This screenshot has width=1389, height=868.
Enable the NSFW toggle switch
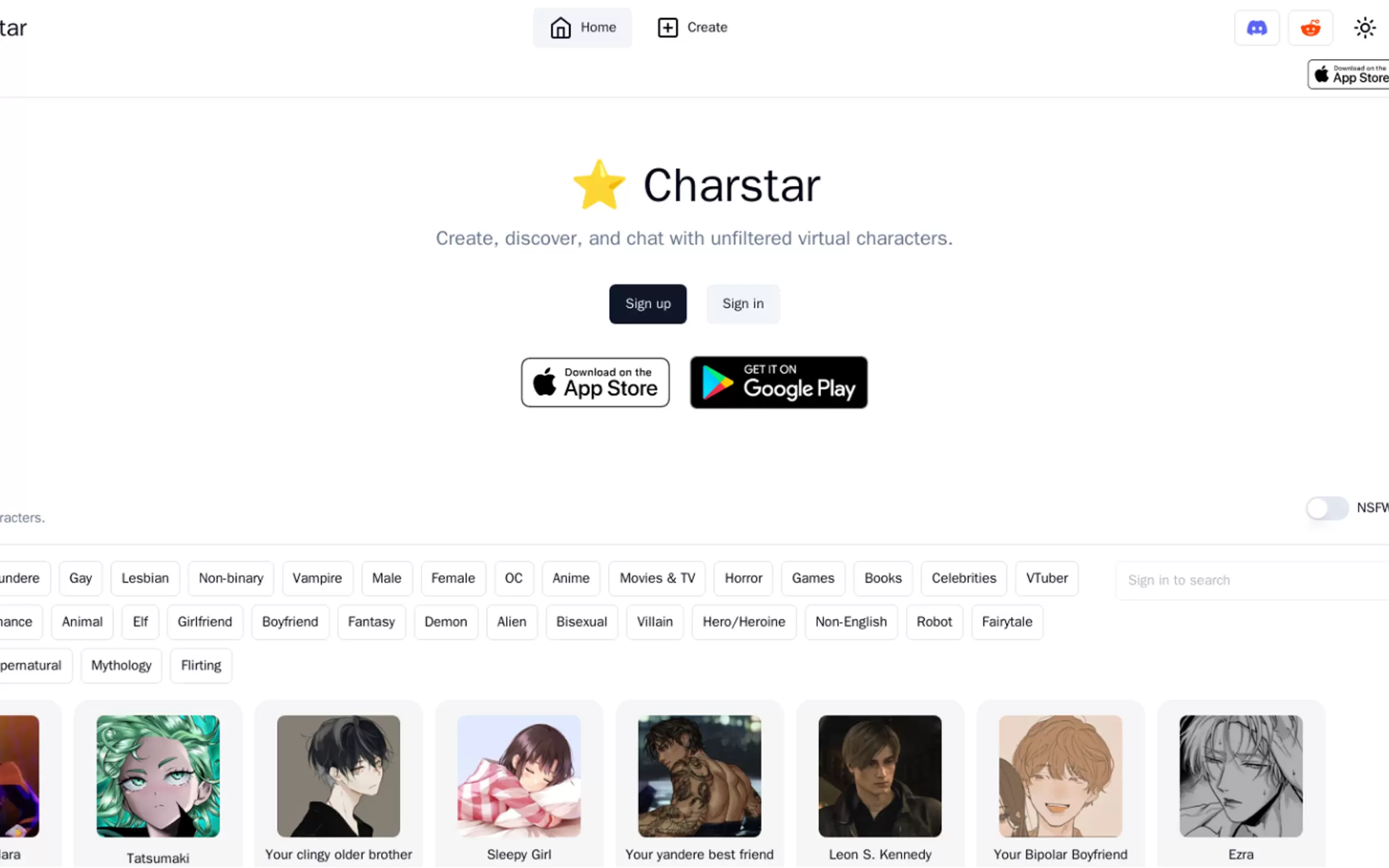click(x=1327, y=508)
